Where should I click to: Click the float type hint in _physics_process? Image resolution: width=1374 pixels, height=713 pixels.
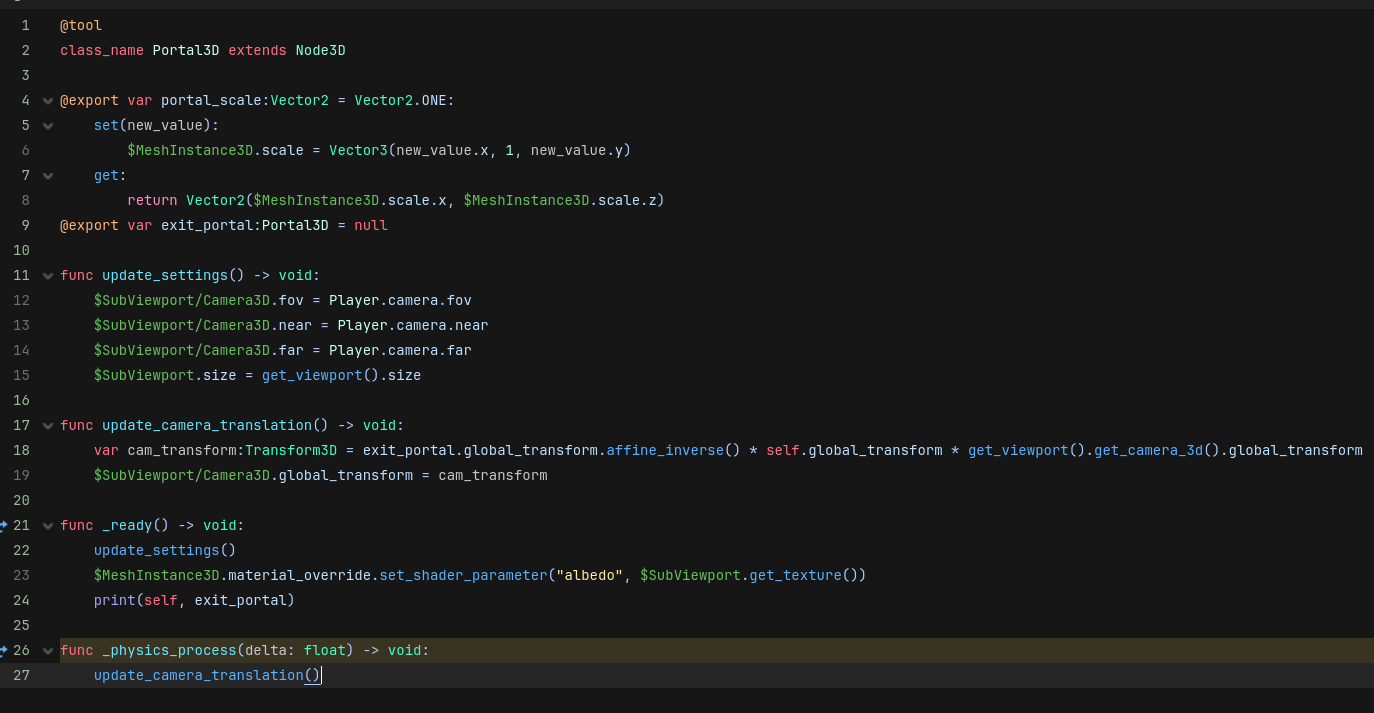325,650
